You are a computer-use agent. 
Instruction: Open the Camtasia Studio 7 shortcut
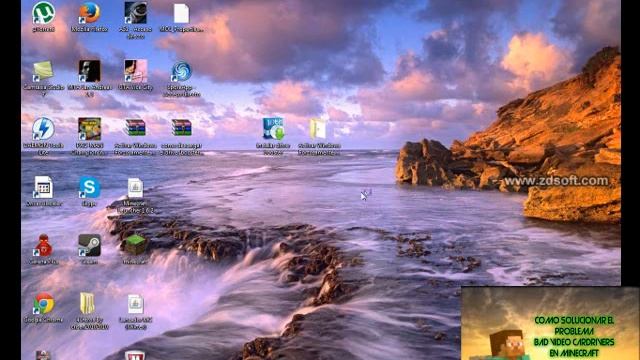(43, 71)
